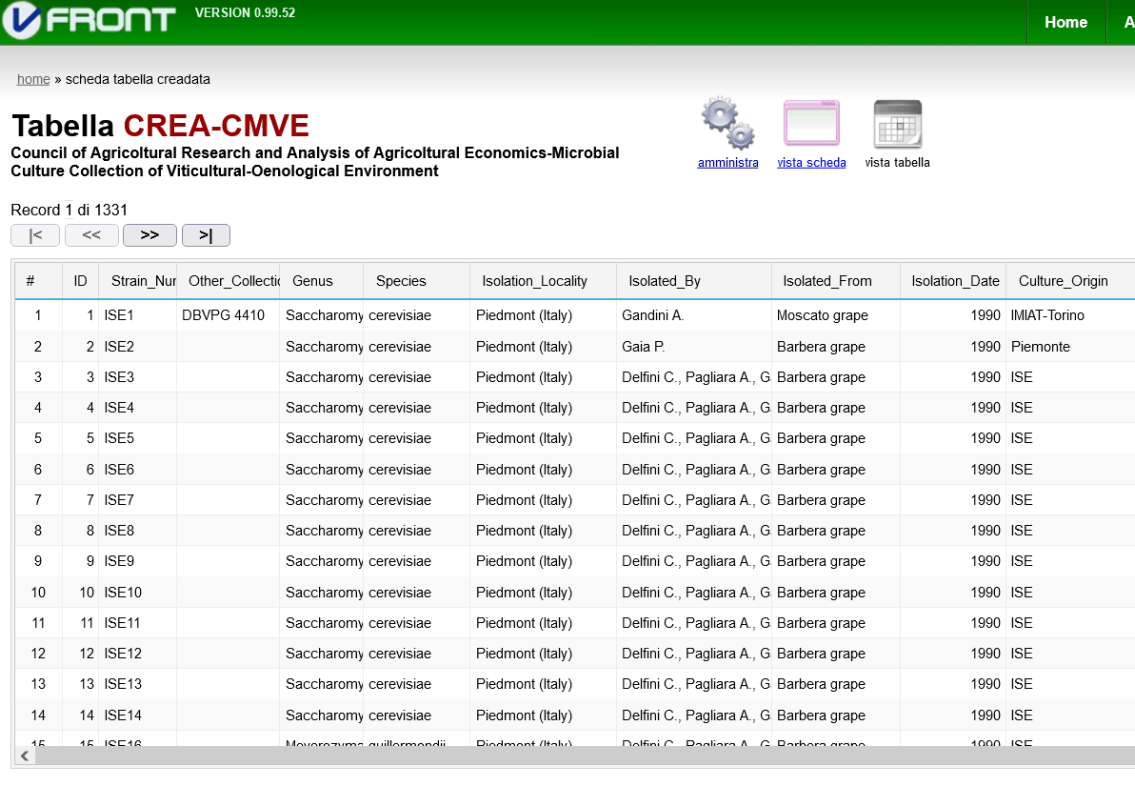Click the horizontal scrollbar track

coord(585,756)
